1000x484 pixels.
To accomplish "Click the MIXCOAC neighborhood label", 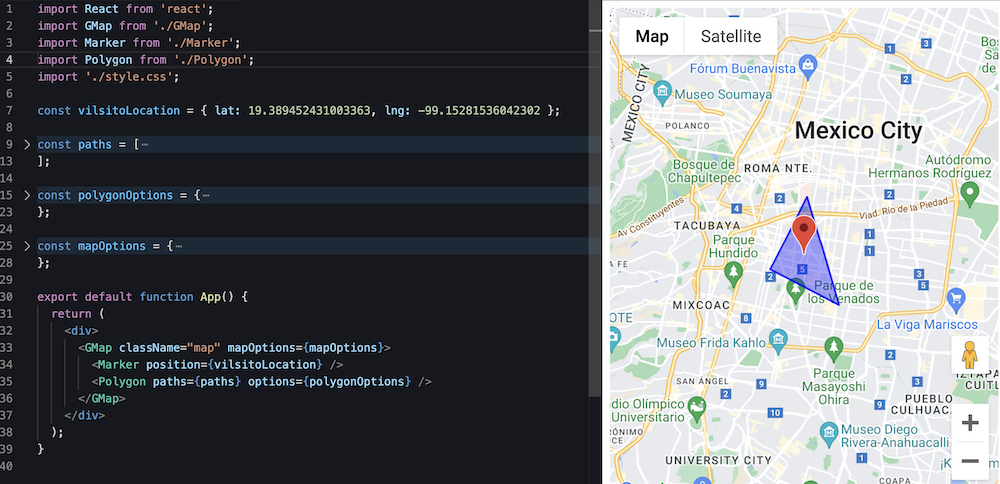I will click(701, 305).
